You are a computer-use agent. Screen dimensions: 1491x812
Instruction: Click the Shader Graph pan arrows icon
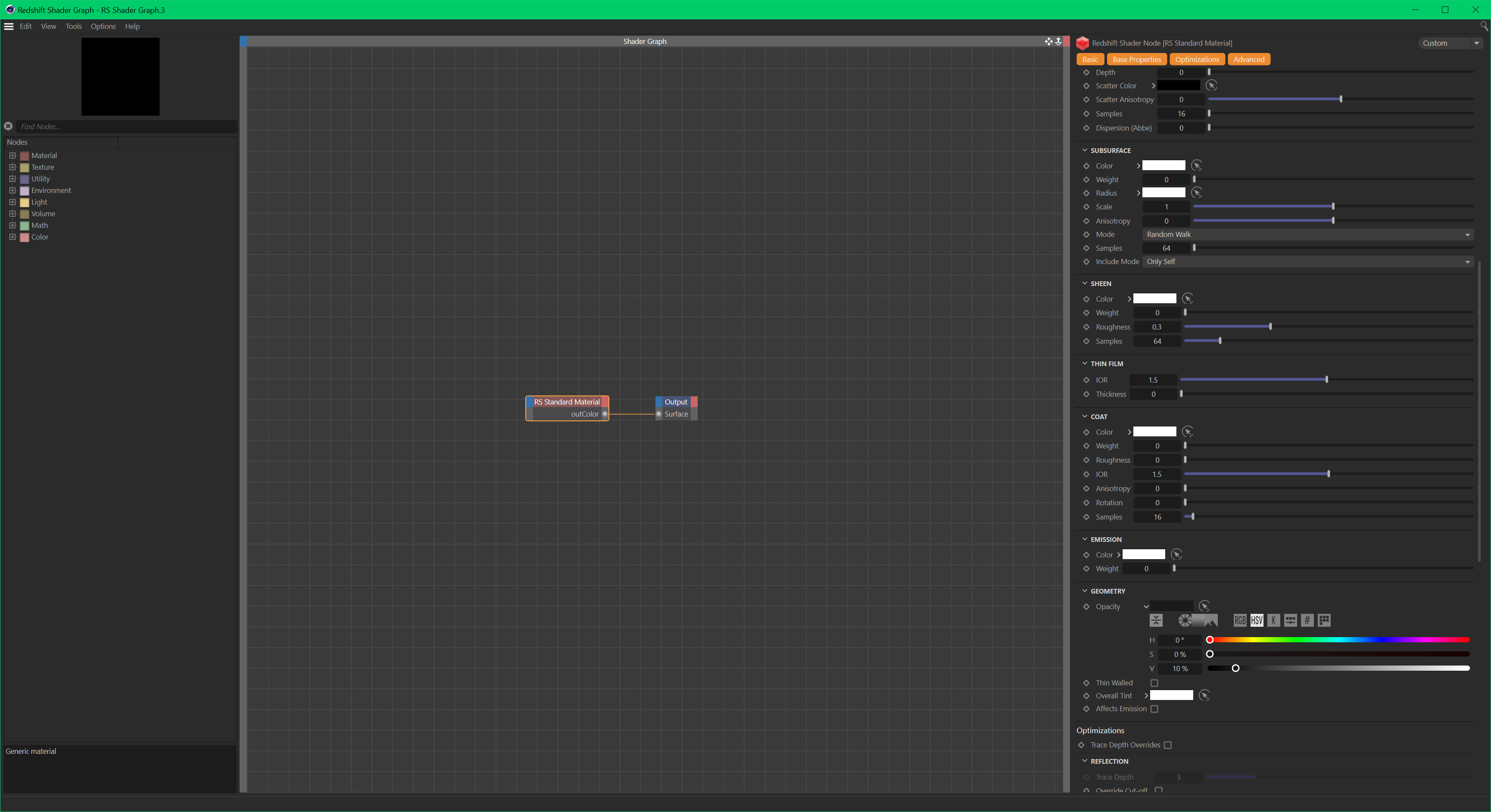coord(1048,41)
